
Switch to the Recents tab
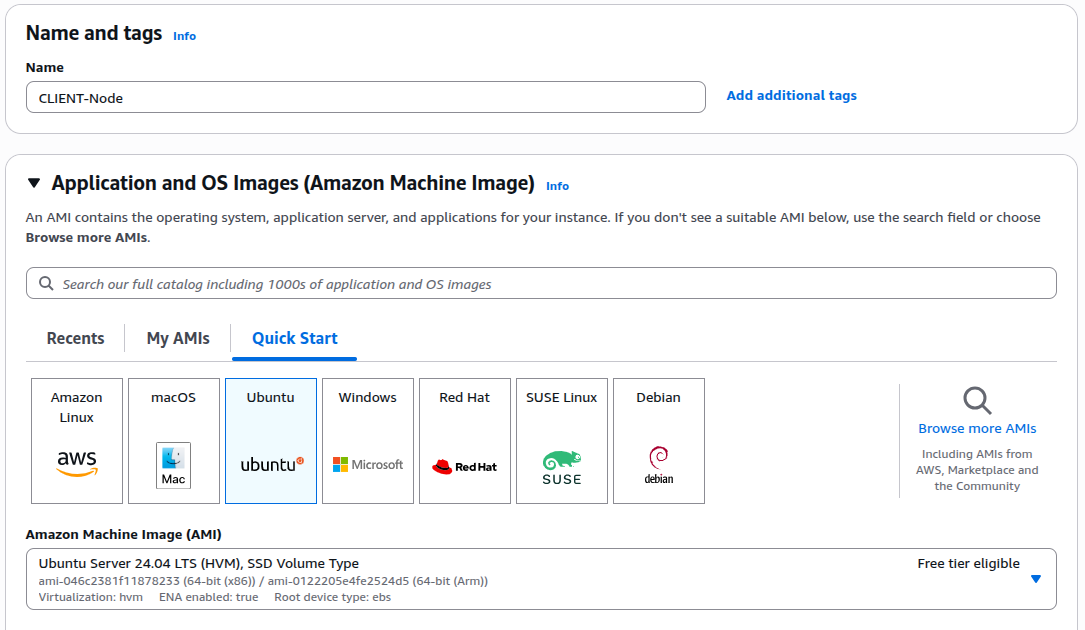[x=76, y=339]
